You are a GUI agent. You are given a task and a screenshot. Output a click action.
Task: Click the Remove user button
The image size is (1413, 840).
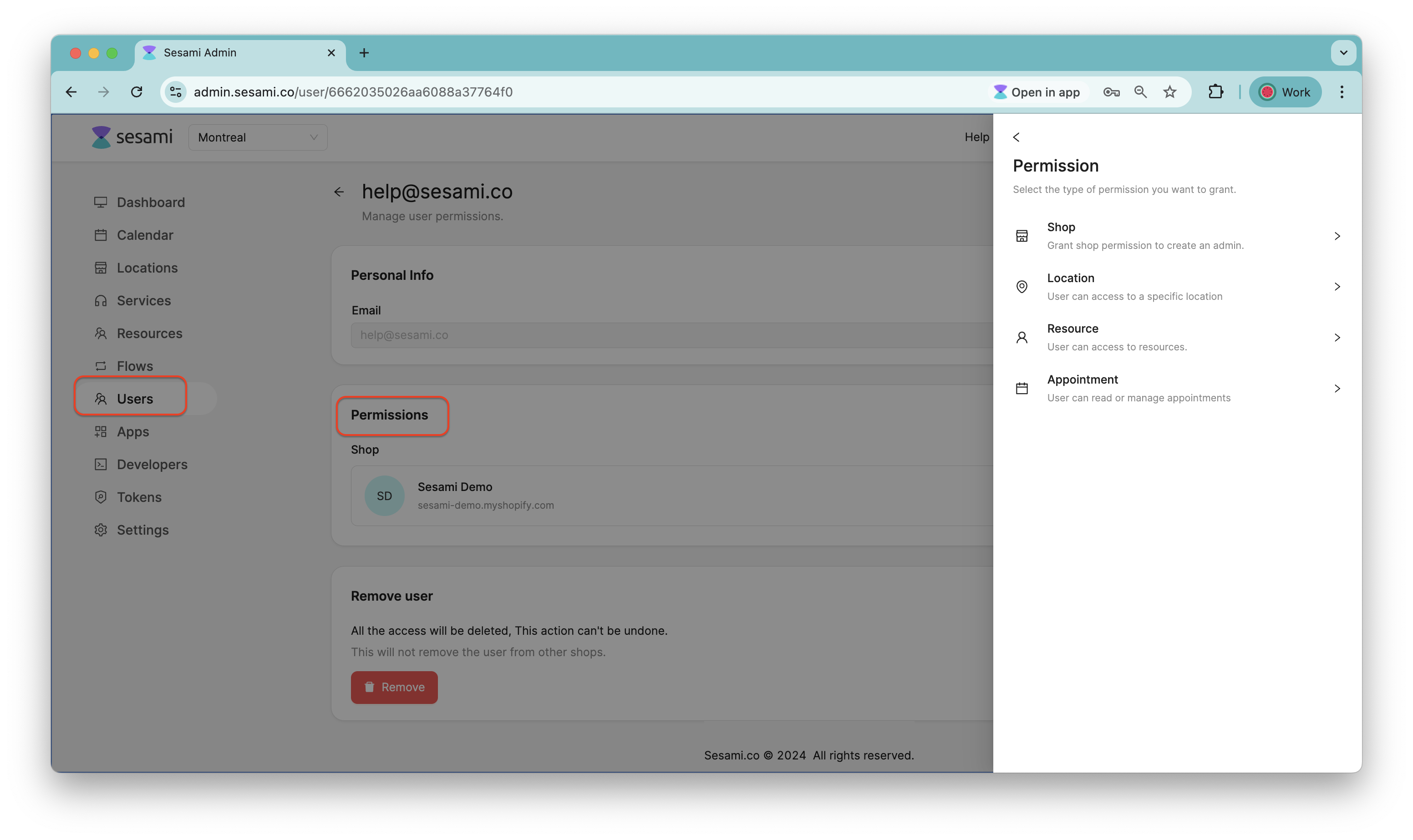coord(394,687)
